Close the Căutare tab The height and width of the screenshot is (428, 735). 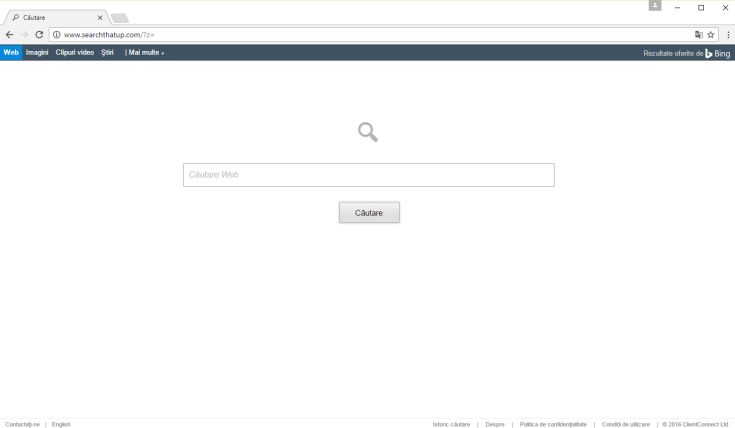click(100, 17)
